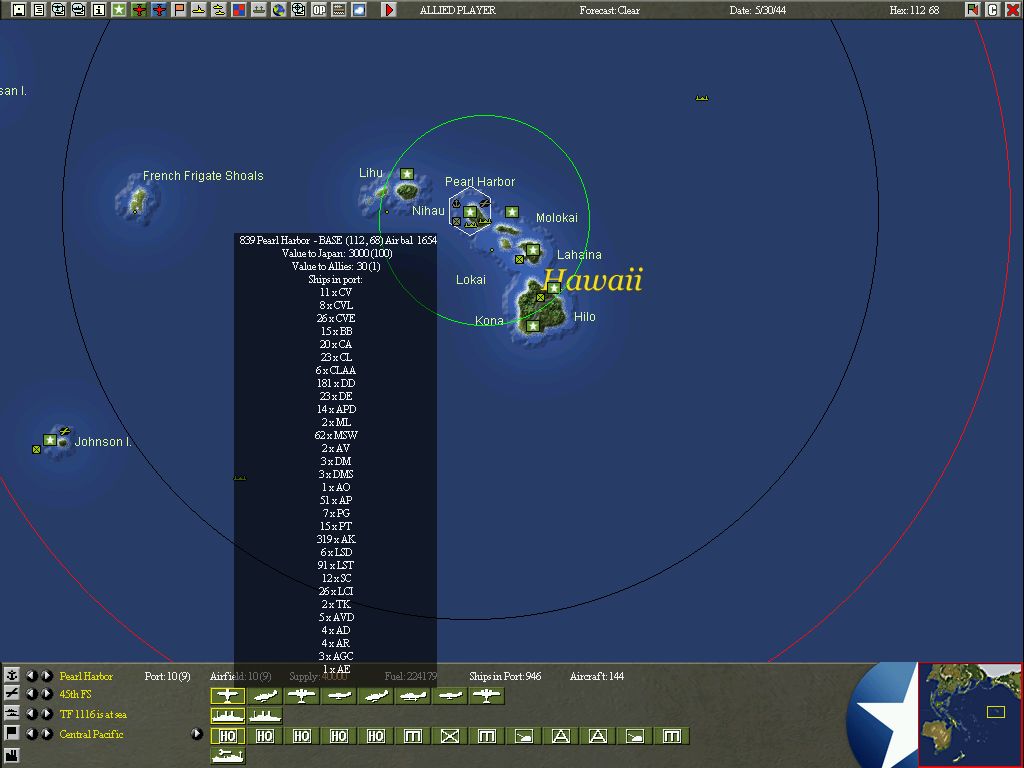Click task force marker northeast of Hawaii
1024x768 pixels.
pos(702,98)
